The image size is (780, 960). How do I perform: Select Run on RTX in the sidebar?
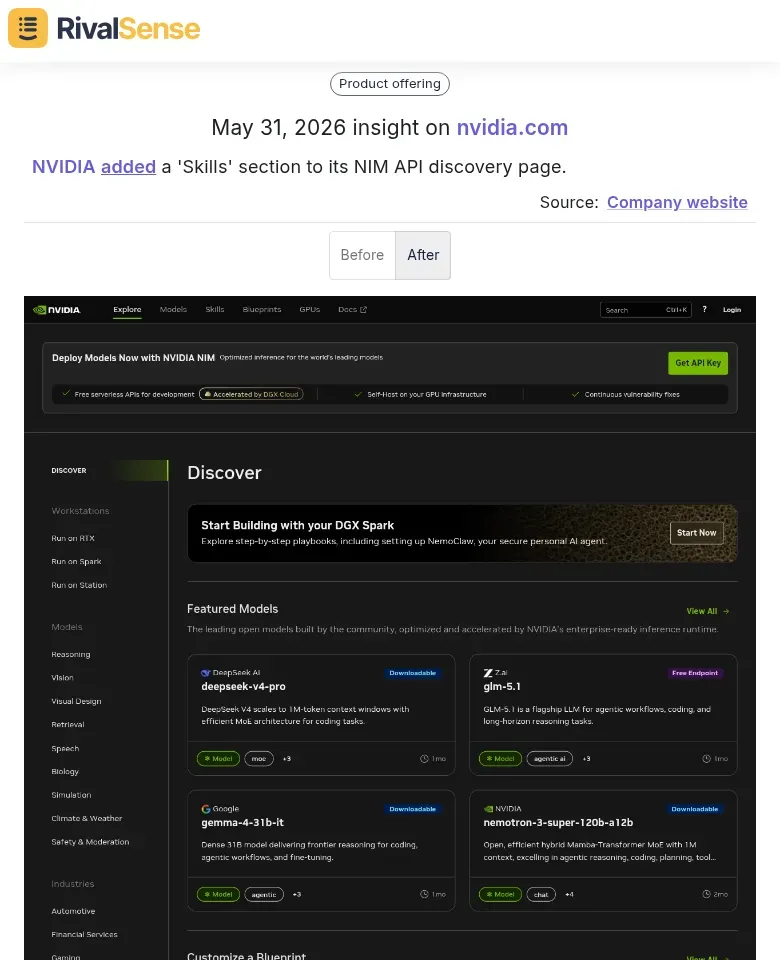click(x=73, y=538)
